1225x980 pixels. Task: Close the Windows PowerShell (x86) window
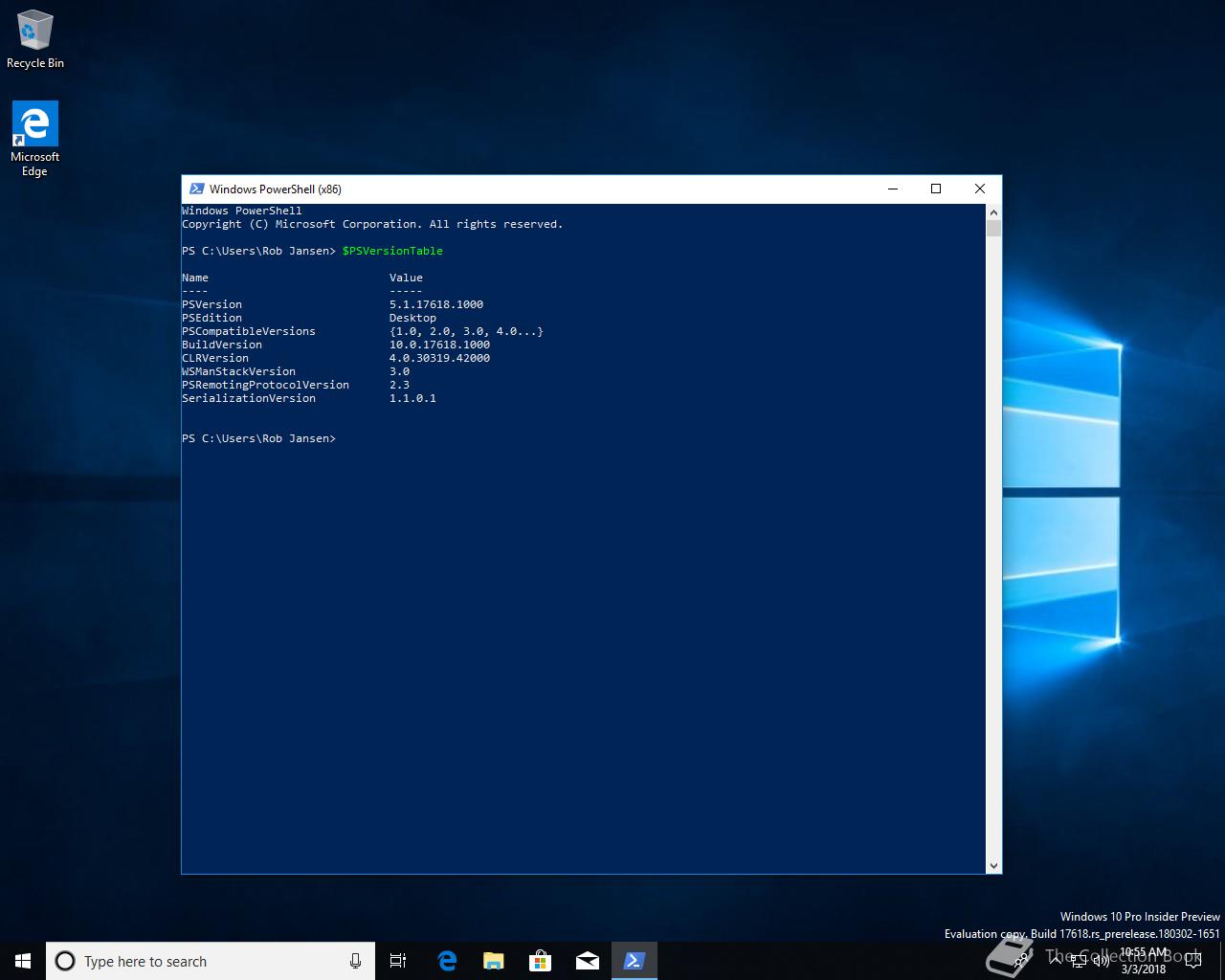[979, 189]
